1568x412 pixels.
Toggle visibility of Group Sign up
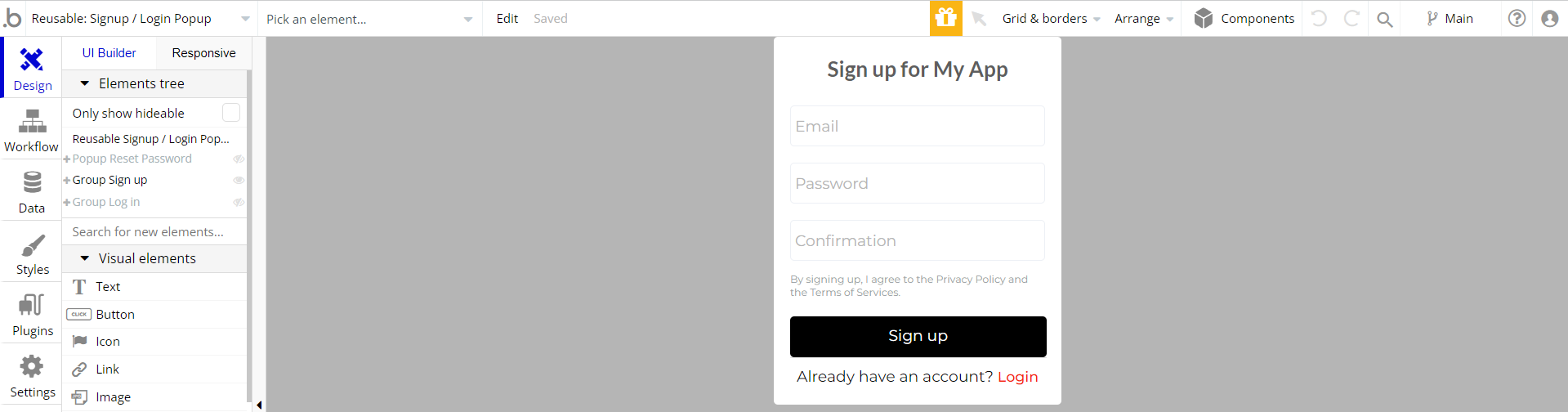239,180
